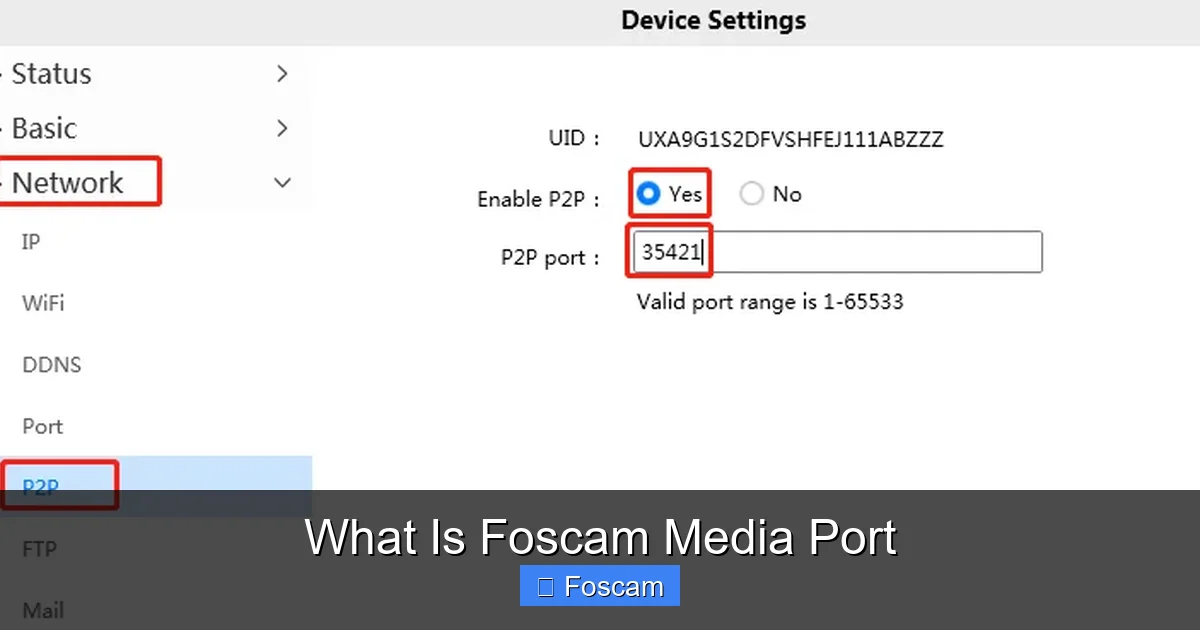Open the Port settings page
The height and width of the screenshot is (630, 1200).
[x=42, y=426]
